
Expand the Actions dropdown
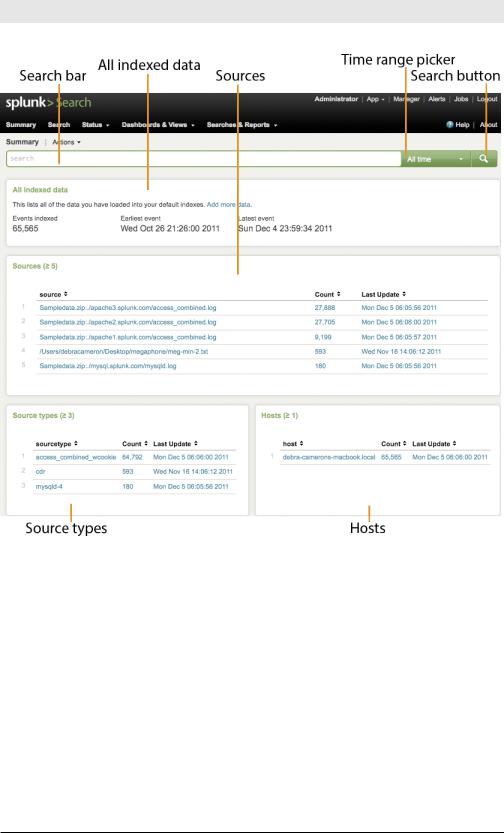click(x=66, y=142)
